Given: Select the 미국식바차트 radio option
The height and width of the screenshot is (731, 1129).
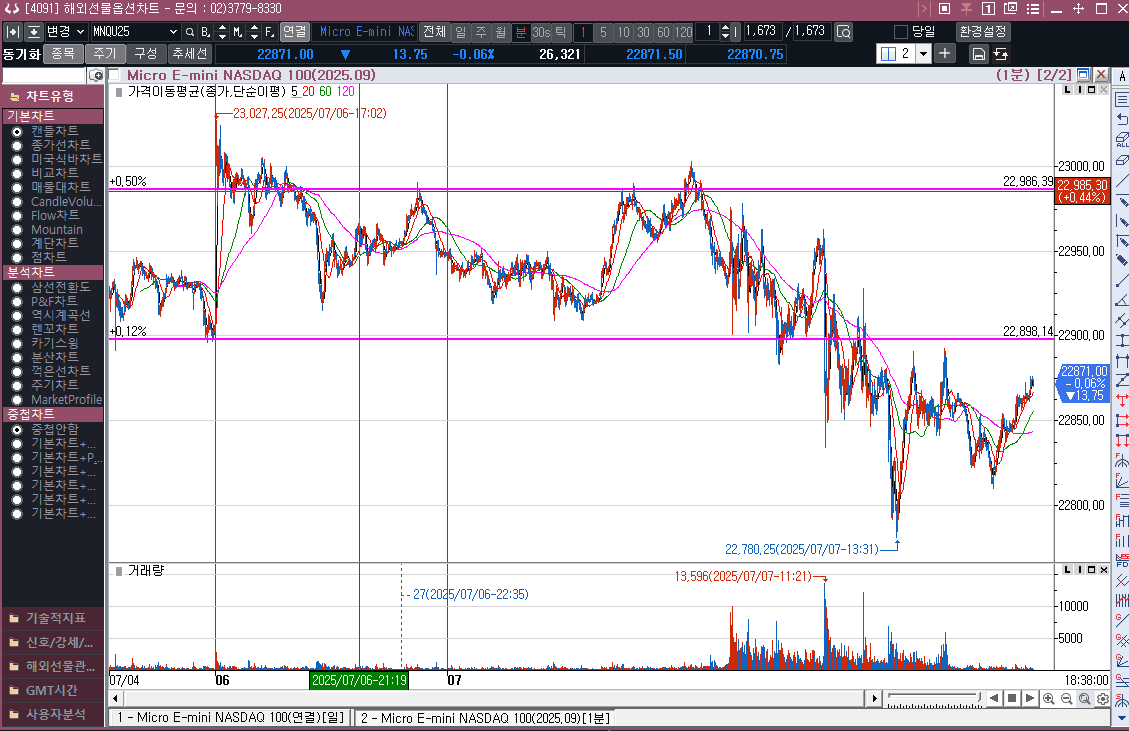Looking at the screenshot, I should (x=17, y=160).
